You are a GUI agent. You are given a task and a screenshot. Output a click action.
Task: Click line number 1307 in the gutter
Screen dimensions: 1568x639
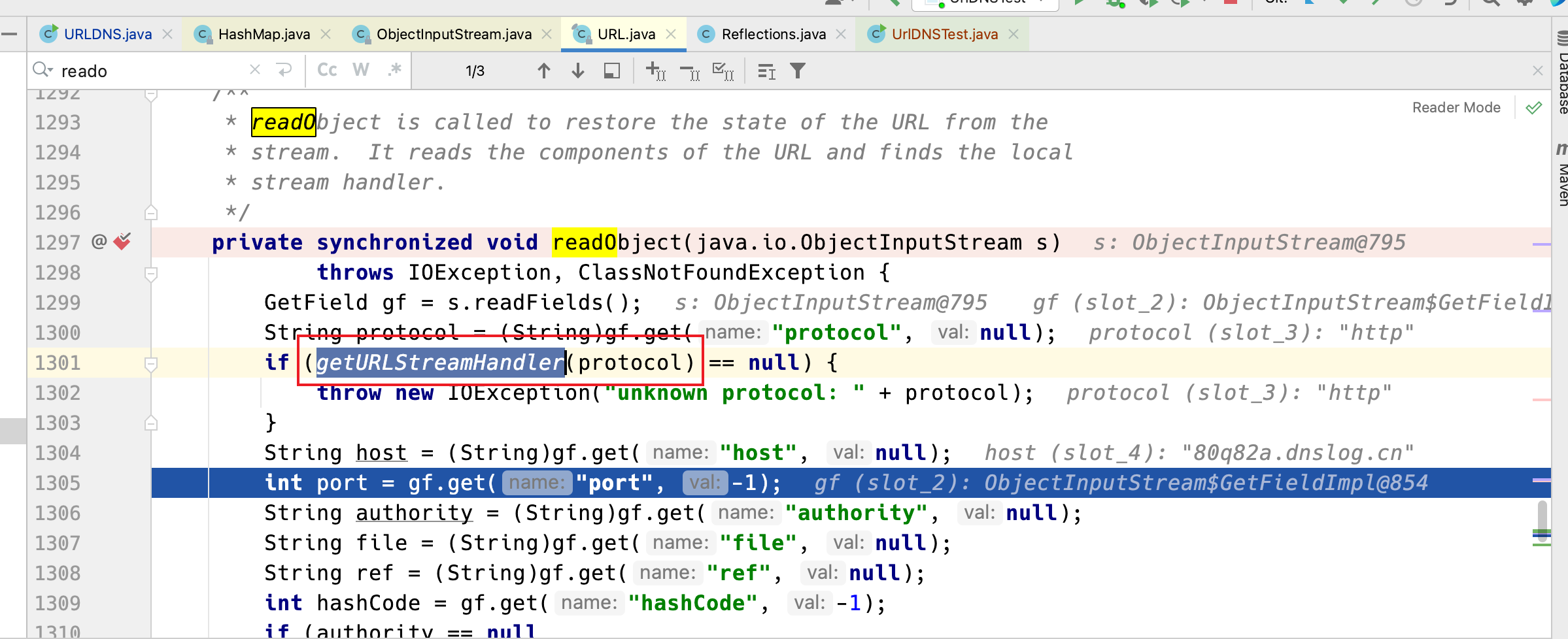[58, 543]
